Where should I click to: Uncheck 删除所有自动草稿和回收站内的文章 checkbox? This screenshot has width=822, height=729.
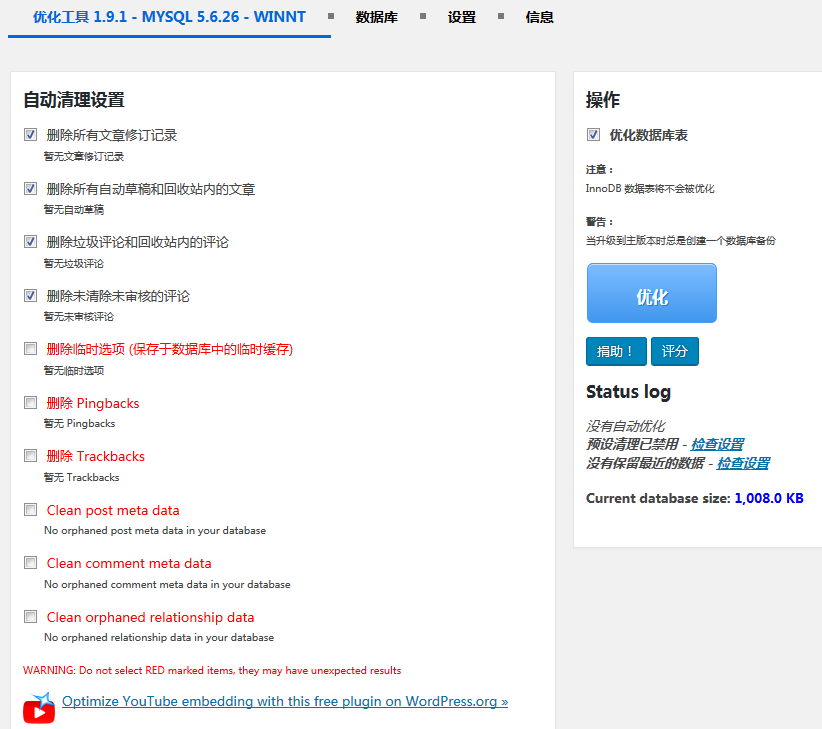[x=31, y=189]
